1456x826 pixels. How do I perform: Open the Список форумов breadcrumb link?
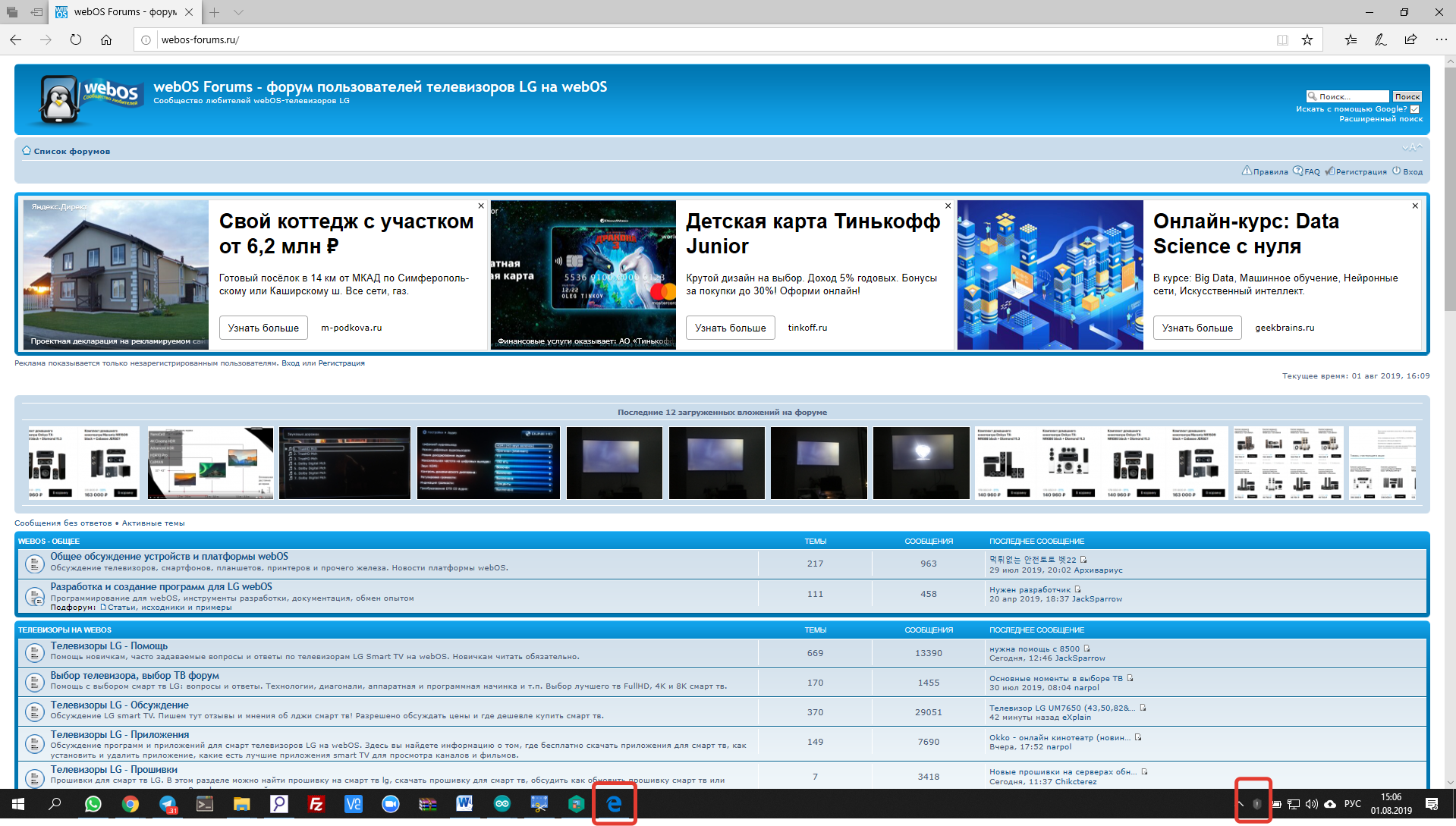point(72,152)
